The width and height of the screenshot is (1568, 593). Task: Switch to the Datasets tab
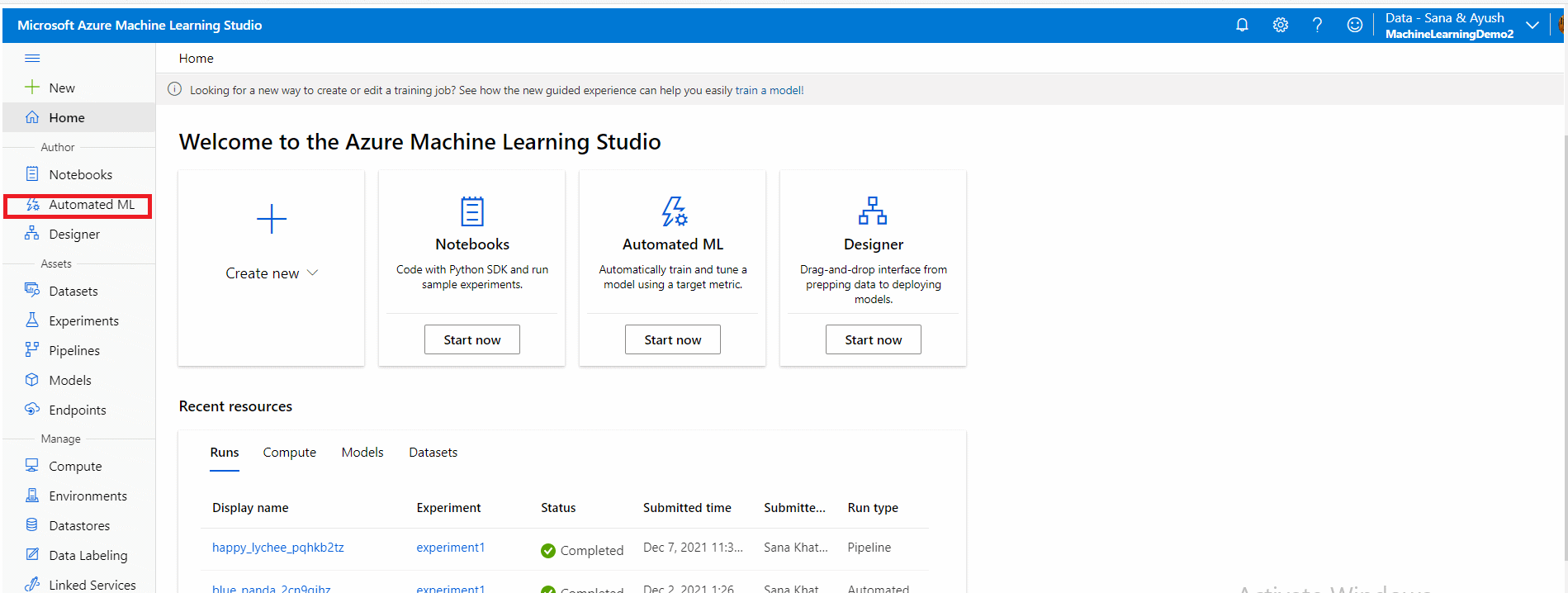[x=433, y=453]
